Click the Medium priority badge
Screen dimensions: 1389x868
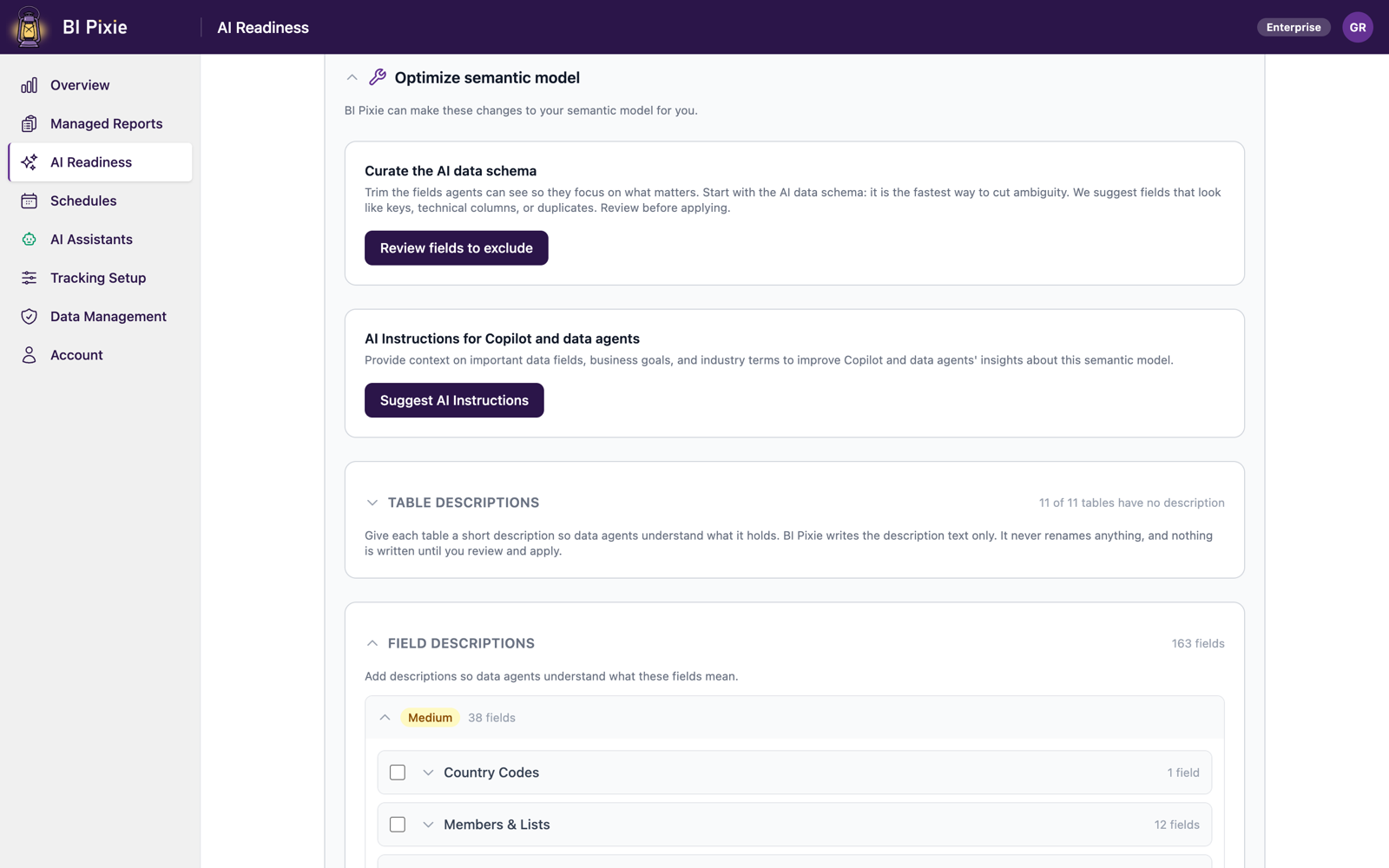(x=430, y=718)
